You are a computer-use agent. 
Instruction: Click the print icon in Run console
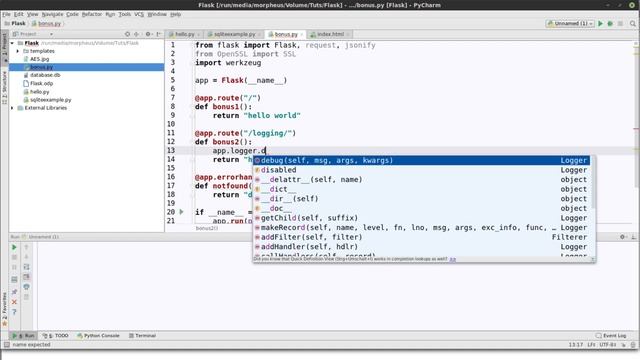[27, 287]
